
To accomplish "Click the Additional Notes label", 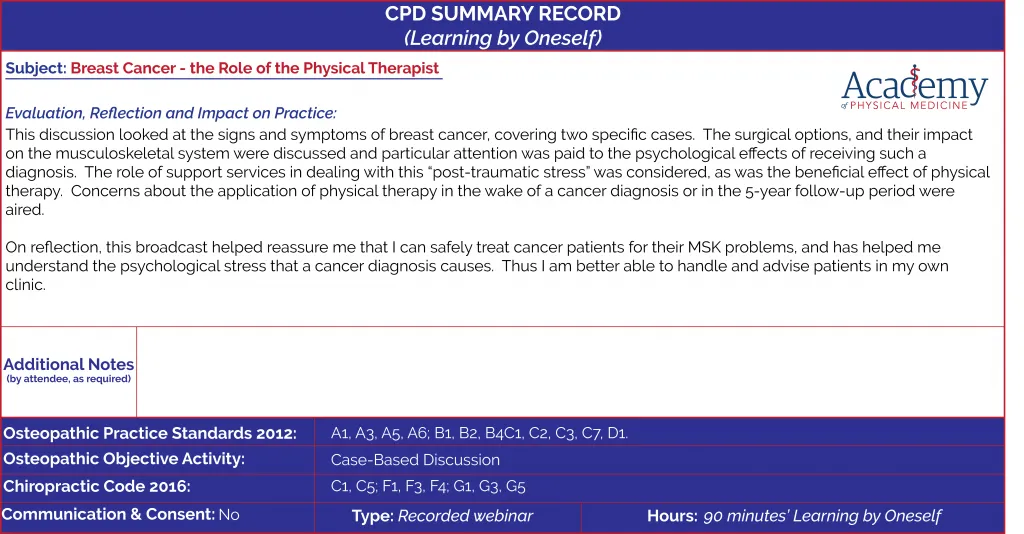I will [x=69, y=369].
